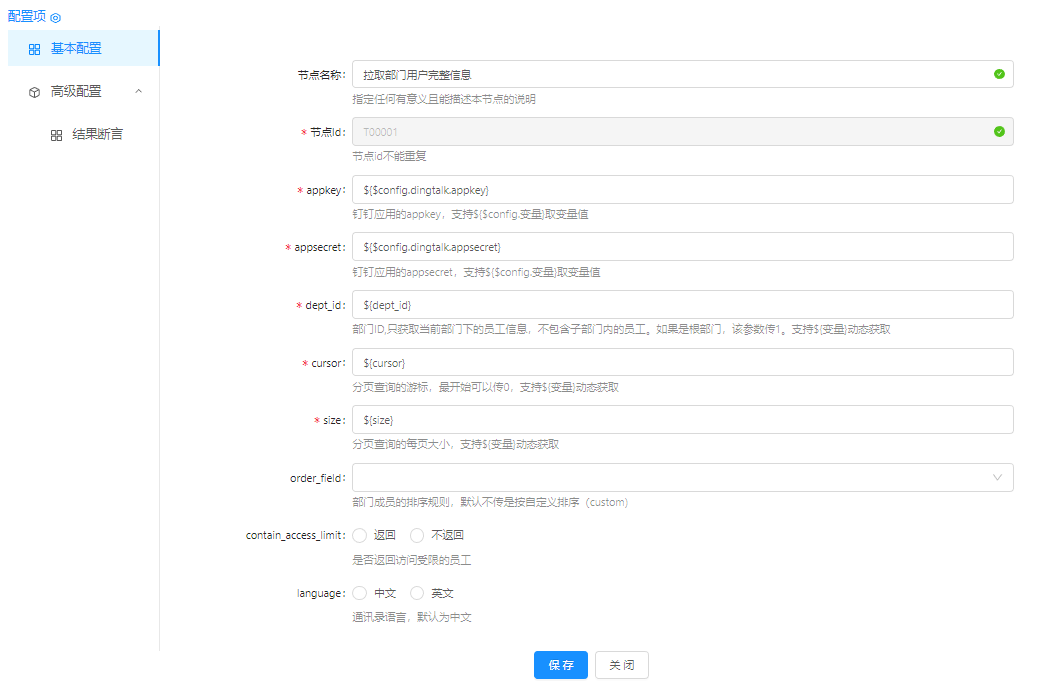1058x690 pixels.
Task: Click green checkmark in 节点id field
Action: [998, 132]
